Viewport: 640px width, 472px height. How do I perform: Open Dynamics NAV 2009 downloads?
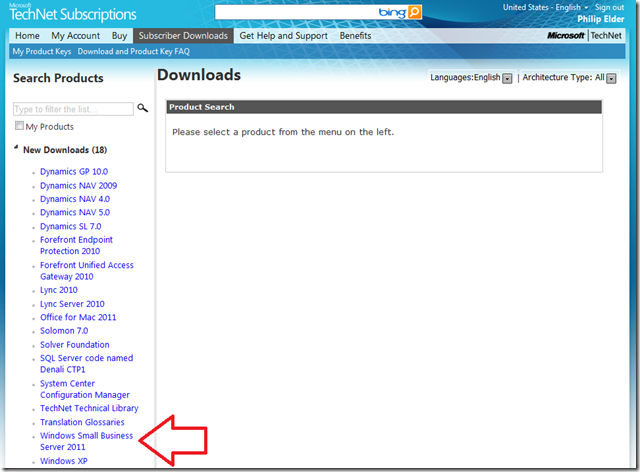(78, 185)
